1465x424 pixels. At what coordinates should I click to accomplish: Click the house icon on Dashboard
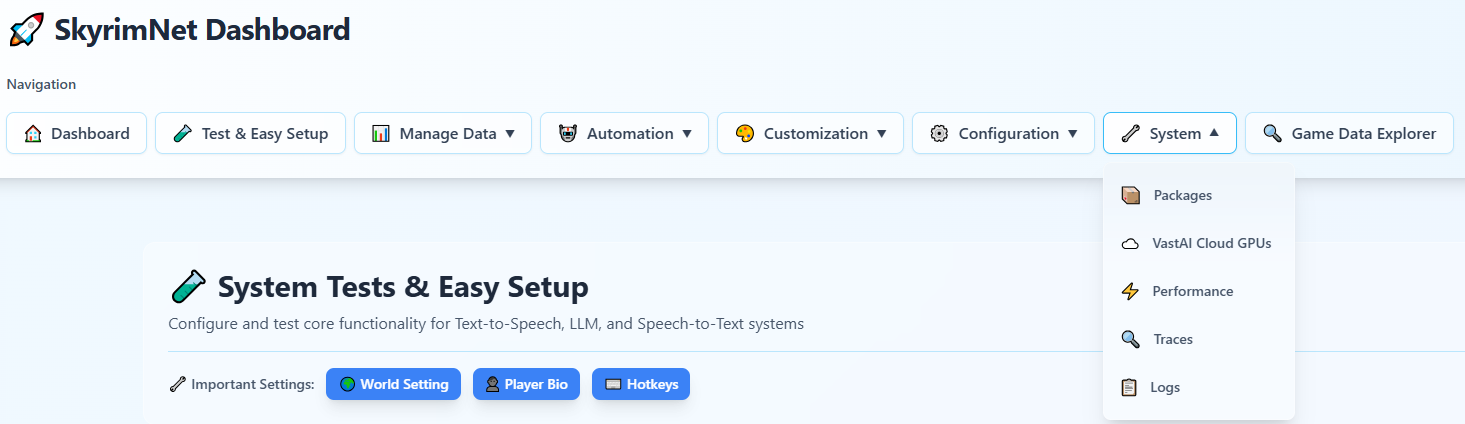33,134
